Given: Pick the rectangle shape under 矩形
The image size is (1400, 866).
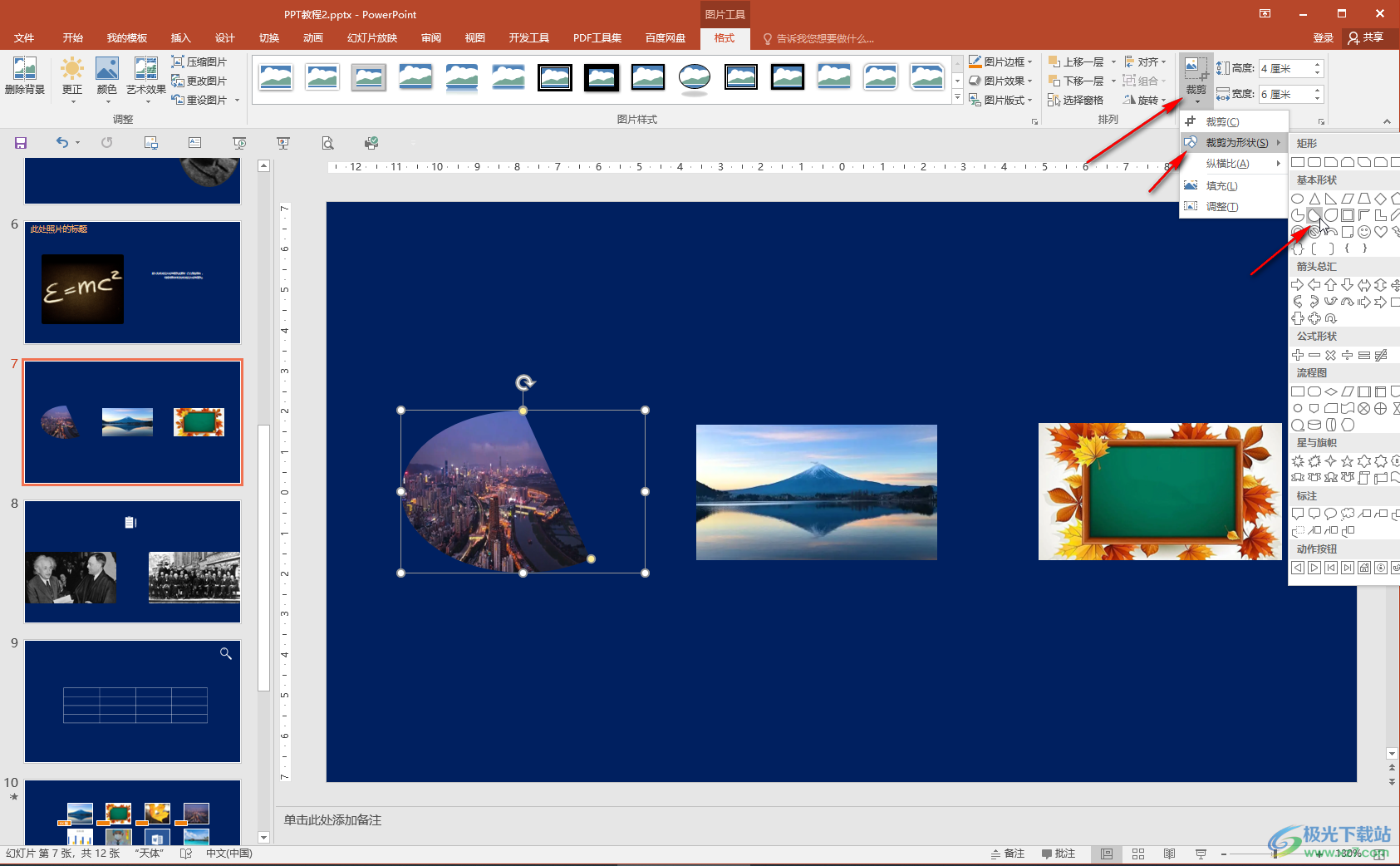Looking at the screenshot, I should pyautogui.click(x=1298, y=162).
